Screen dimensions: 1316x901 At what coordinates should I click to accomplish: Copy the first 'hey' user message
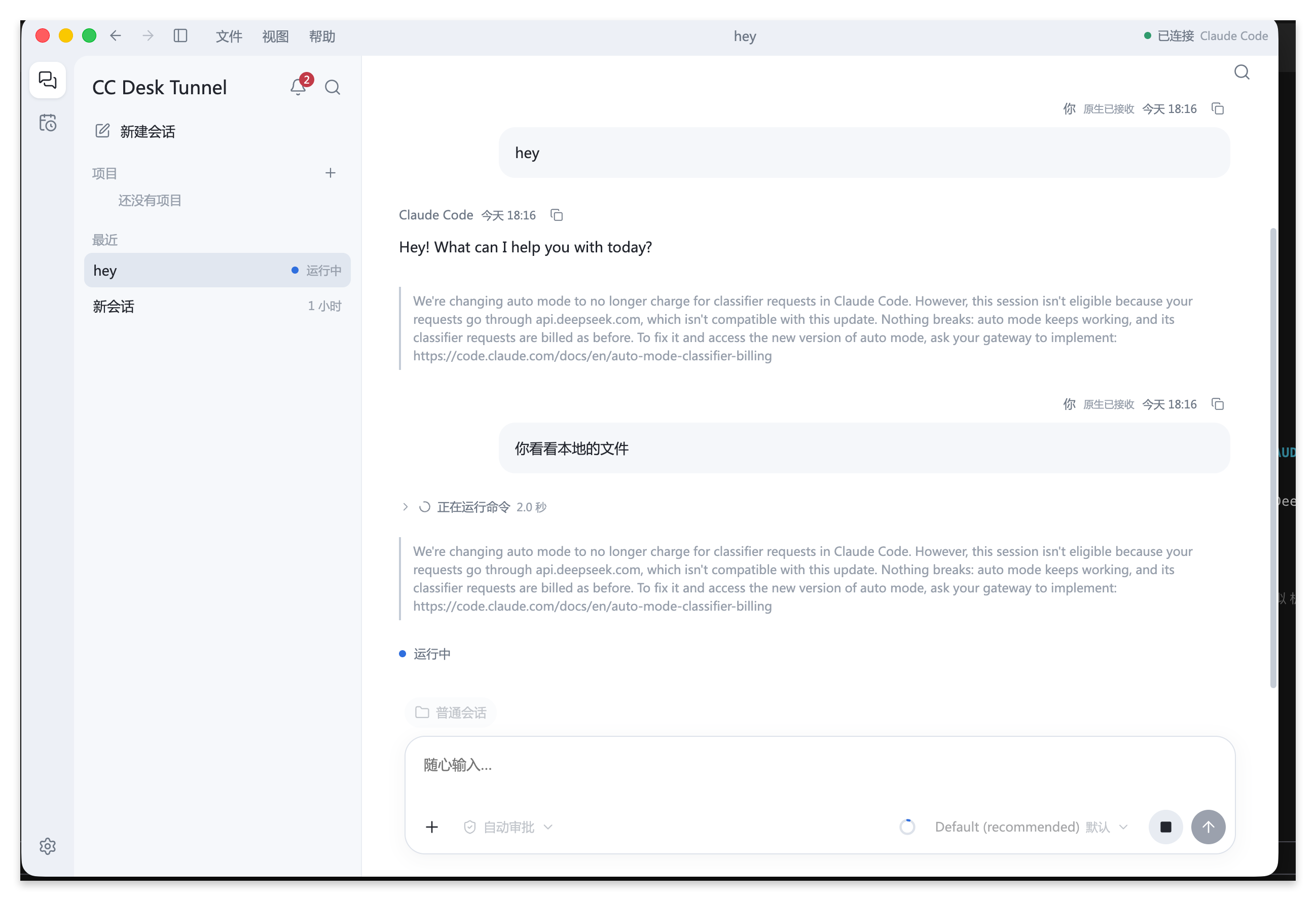1218,108
